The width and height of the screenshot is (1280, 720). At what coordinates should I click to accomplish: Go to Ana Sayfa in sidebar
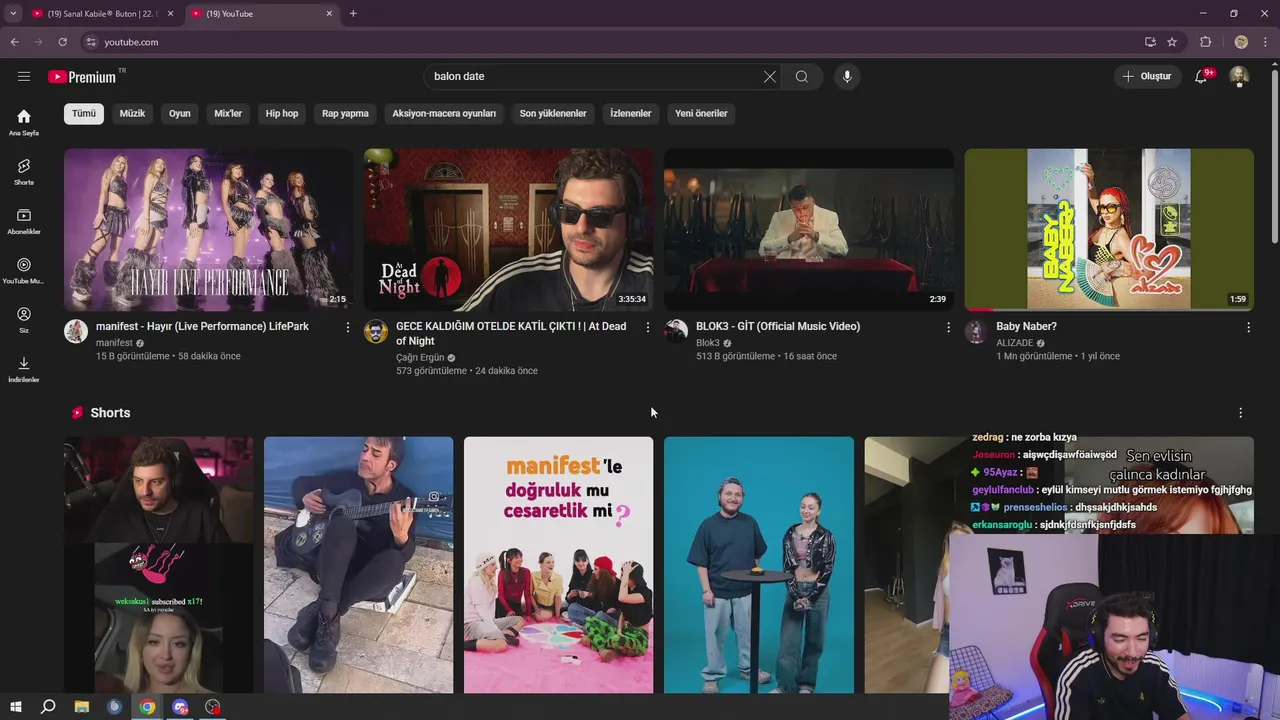click(24, 122)
